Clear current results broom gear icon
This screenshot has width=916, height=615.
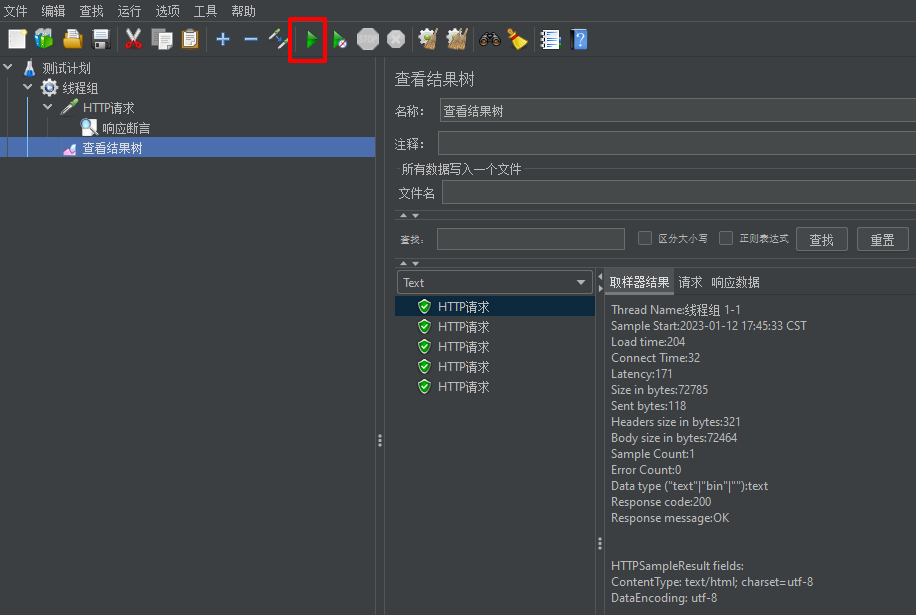(x=428, y=39)
